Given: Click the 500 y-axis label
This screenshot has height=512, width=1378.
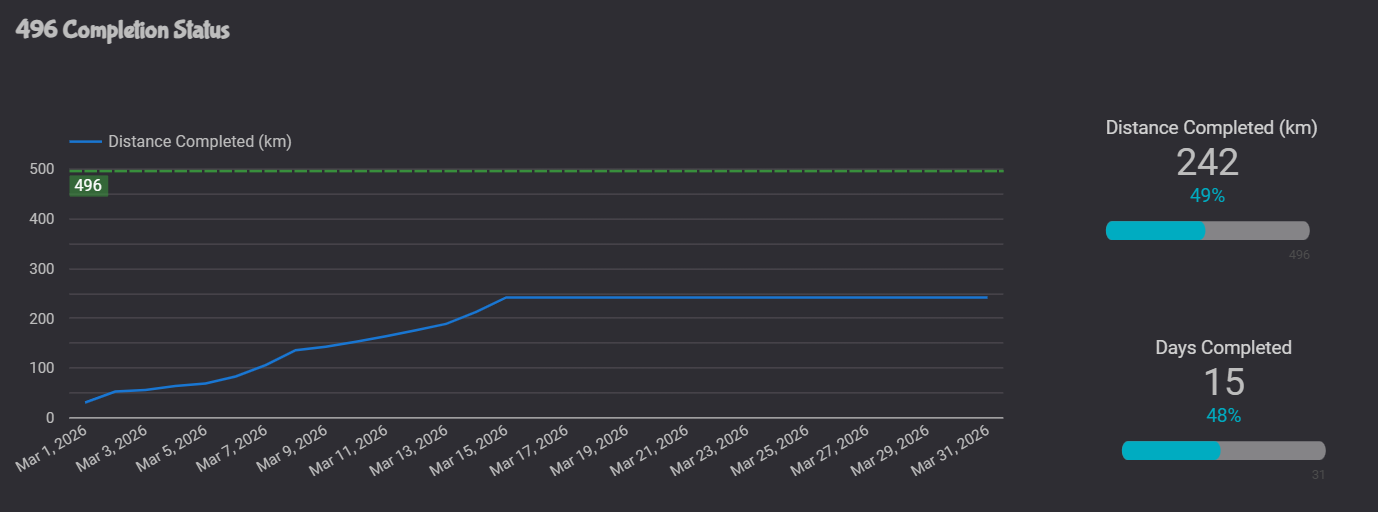Looking at the screenshot, I should (x=41, y=169).
